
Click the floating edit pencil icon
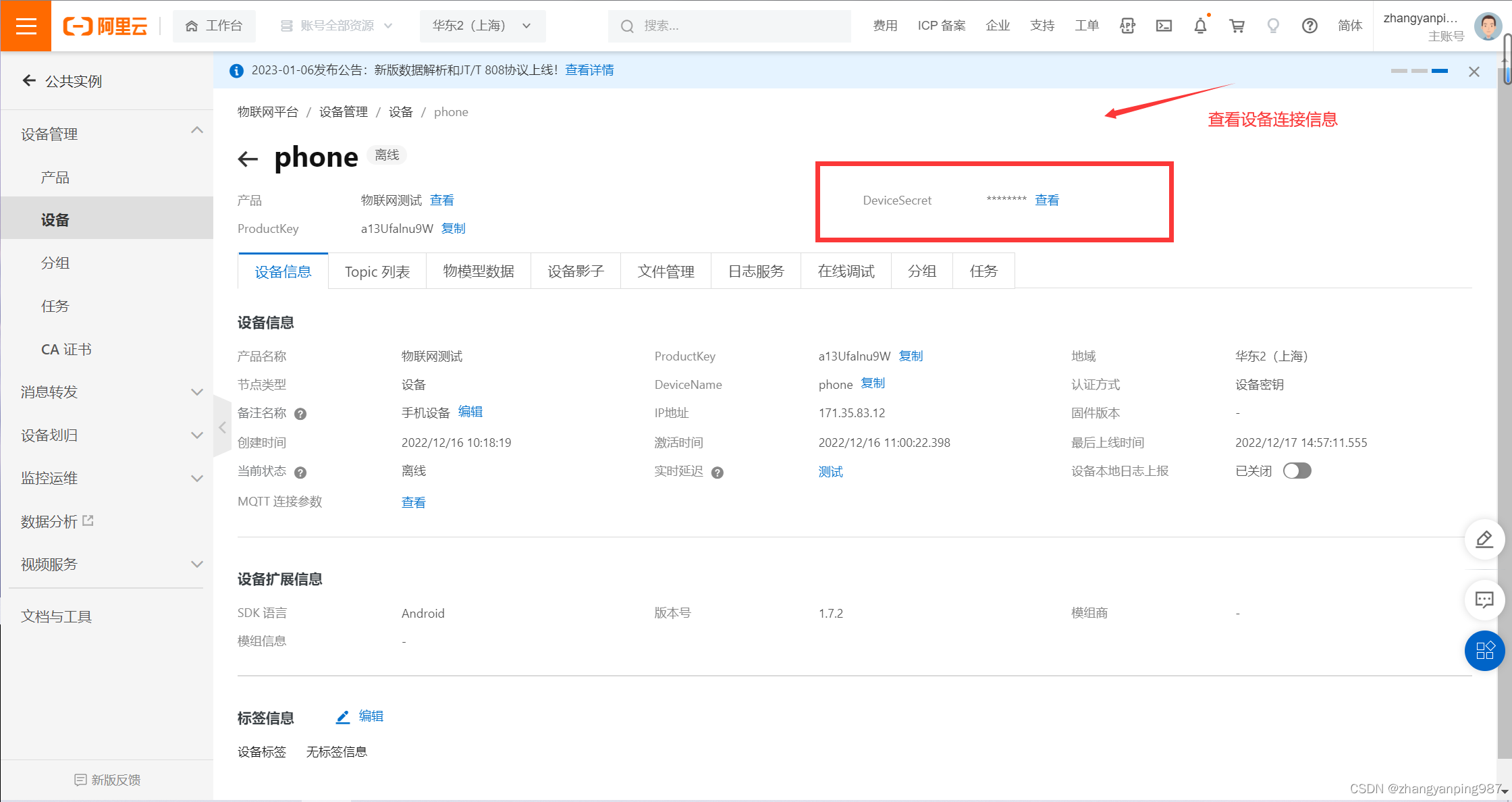tap(1484, 539)
